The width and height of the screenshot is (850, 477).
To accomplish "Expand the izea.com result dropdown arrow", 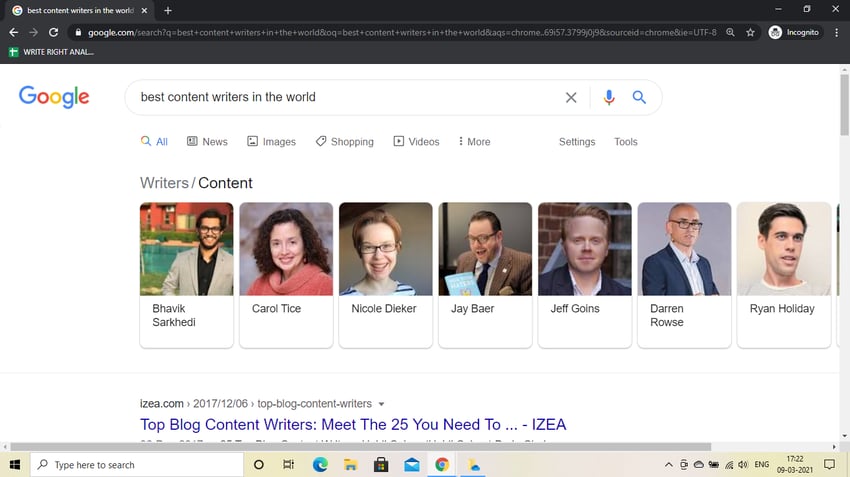I will (381, 404).
